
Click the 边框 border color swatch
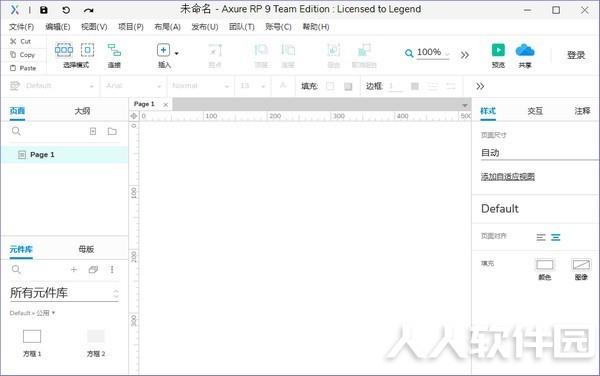[414, 86]
